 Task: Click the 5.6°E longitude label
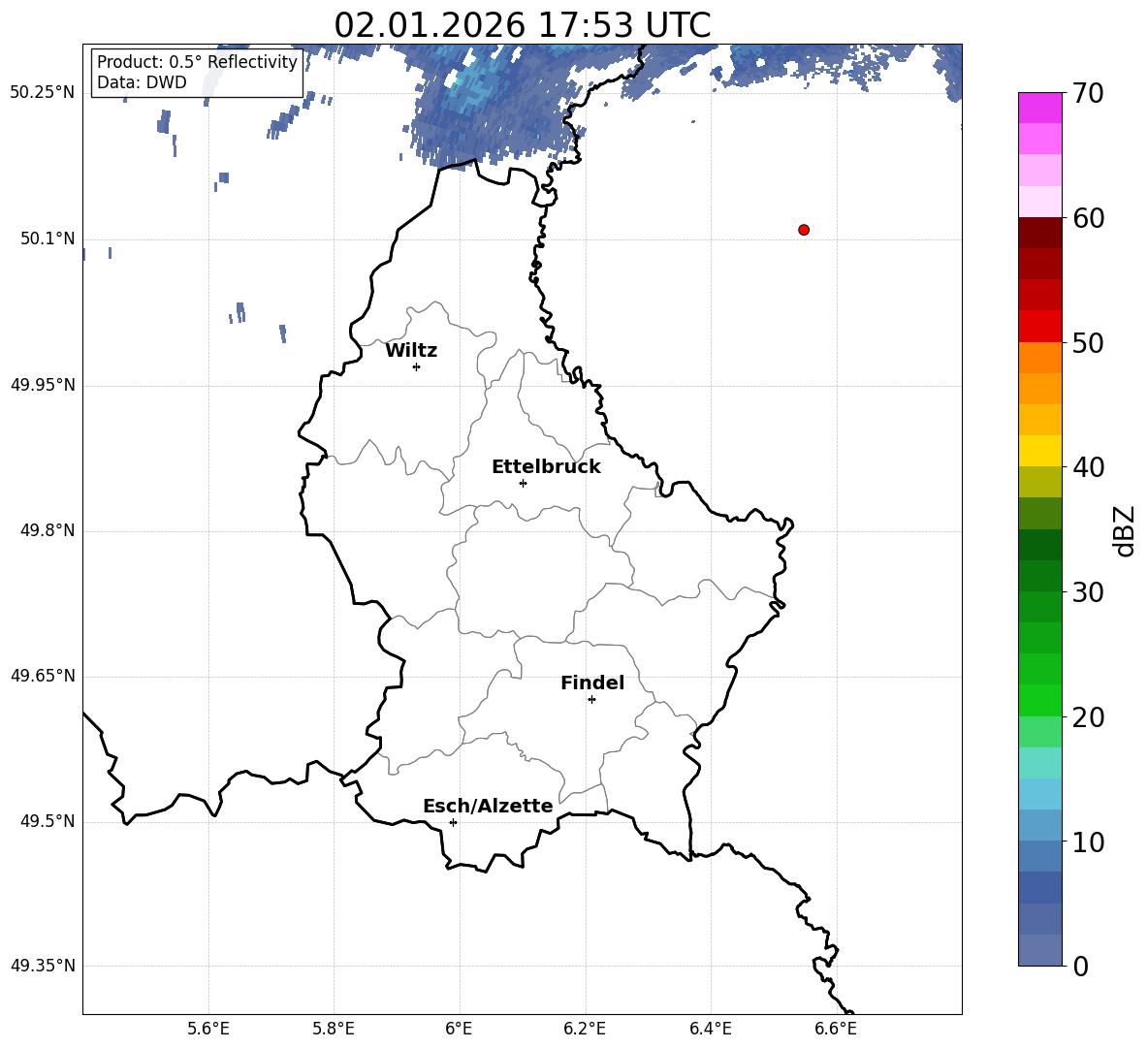[x=208, y=1029]
